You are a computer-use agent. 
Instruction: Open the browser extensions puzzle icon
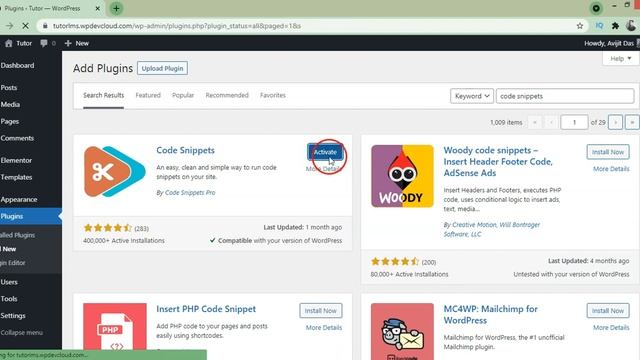[615, 26]
